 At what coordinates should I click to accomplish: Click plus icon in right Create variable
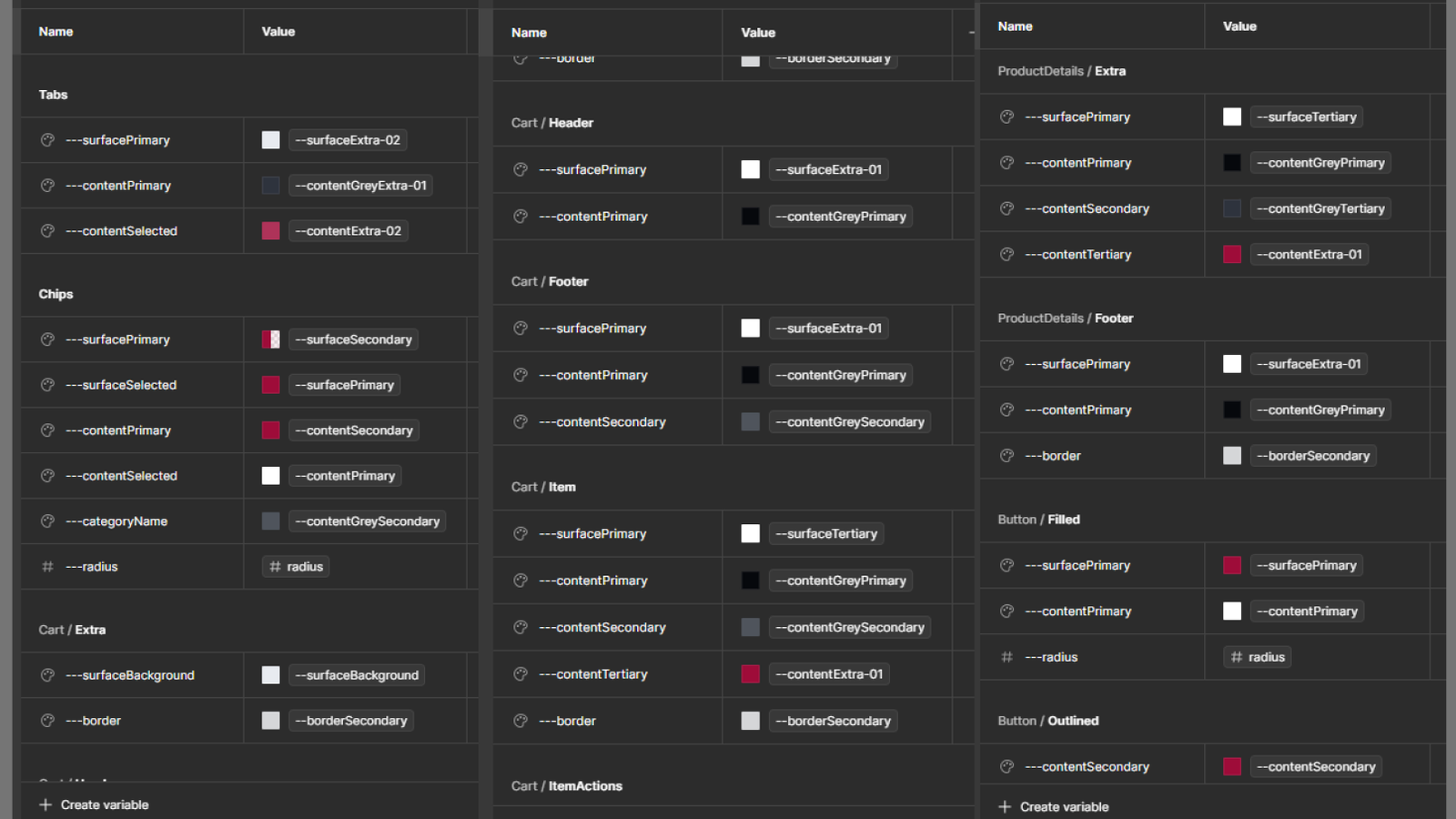coord(1005,807)
